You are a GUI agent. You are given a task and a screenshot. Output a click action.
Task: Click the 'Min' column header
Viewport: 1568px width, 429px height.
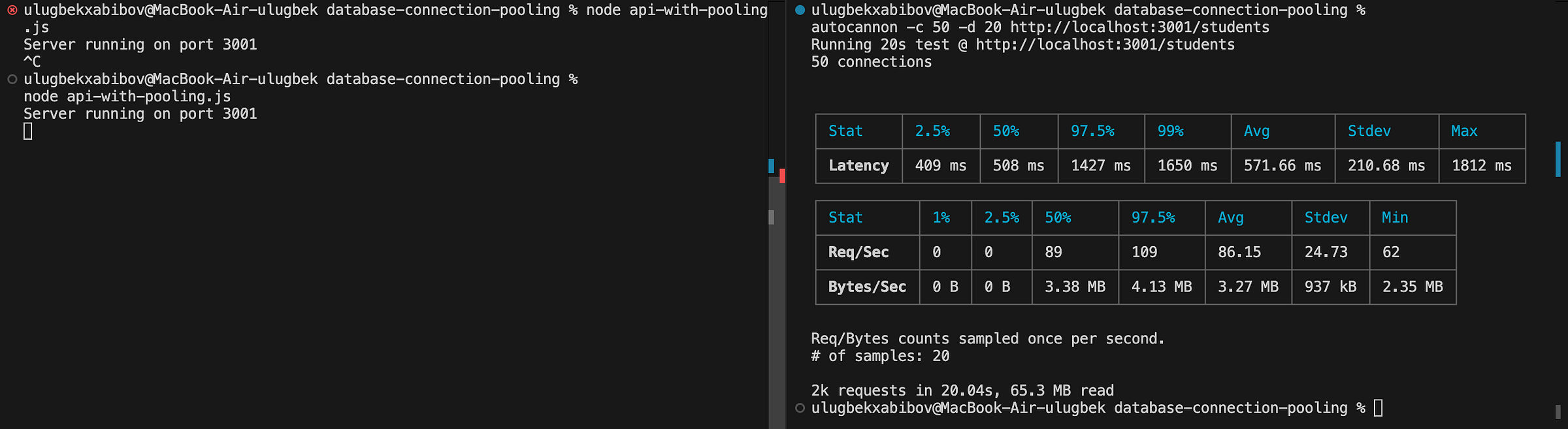point(1395,217)
